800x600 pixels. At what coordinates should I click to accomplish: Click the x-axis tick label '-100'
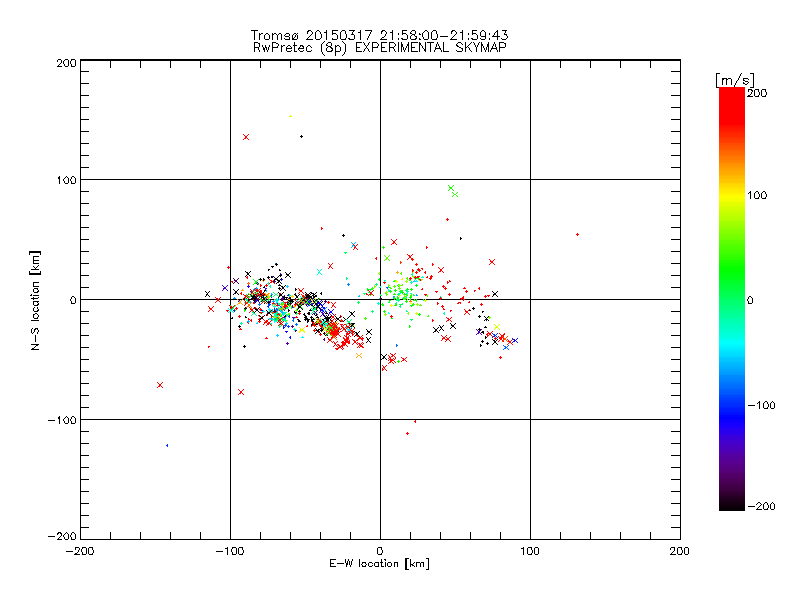[230, 551]
